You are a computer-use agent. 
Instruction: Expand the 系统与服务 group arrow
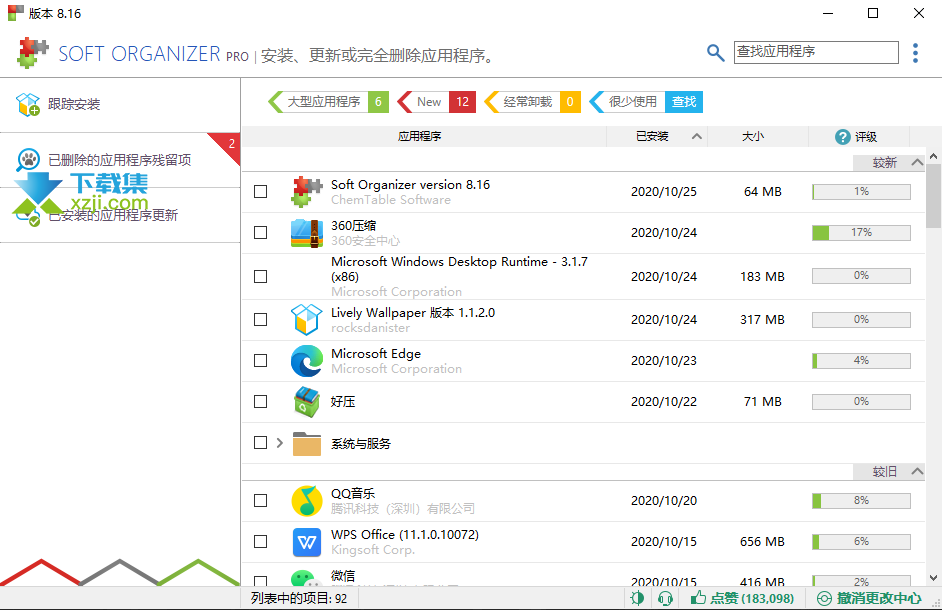pos(280,443)
